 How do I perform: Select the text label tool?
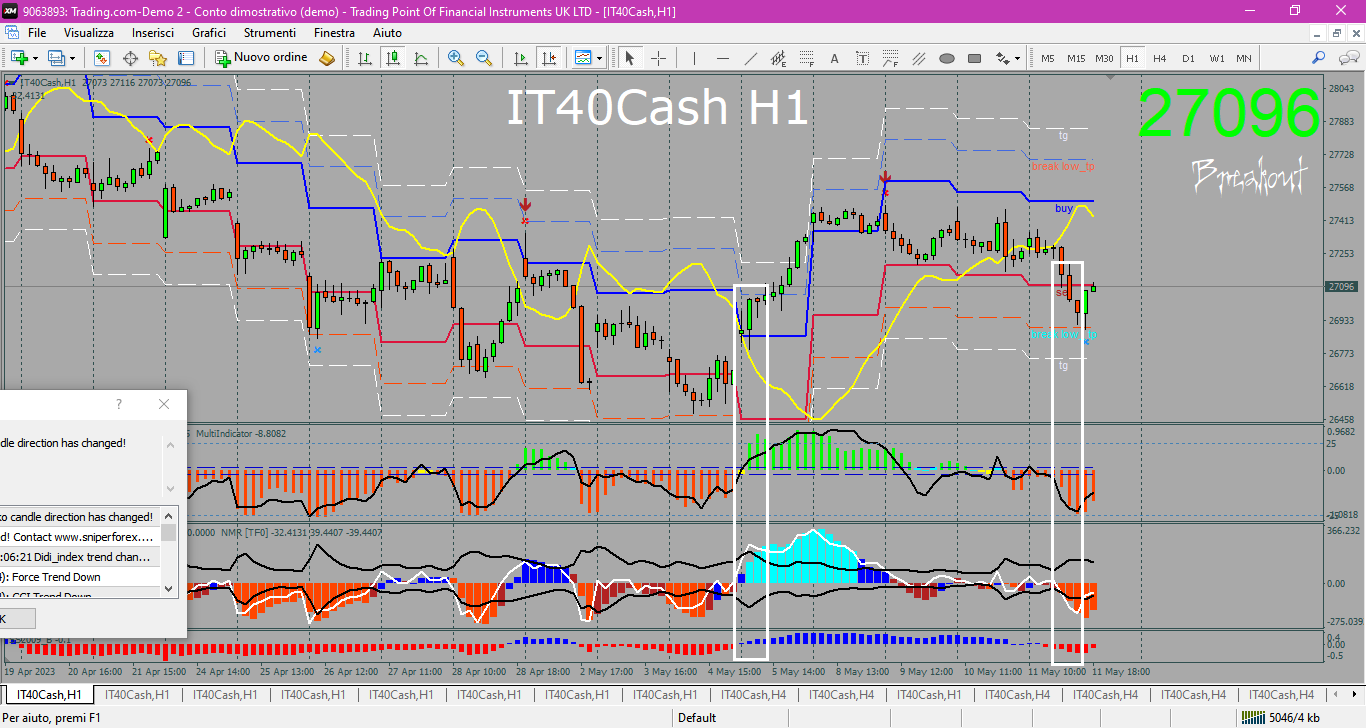click(863, 58)
